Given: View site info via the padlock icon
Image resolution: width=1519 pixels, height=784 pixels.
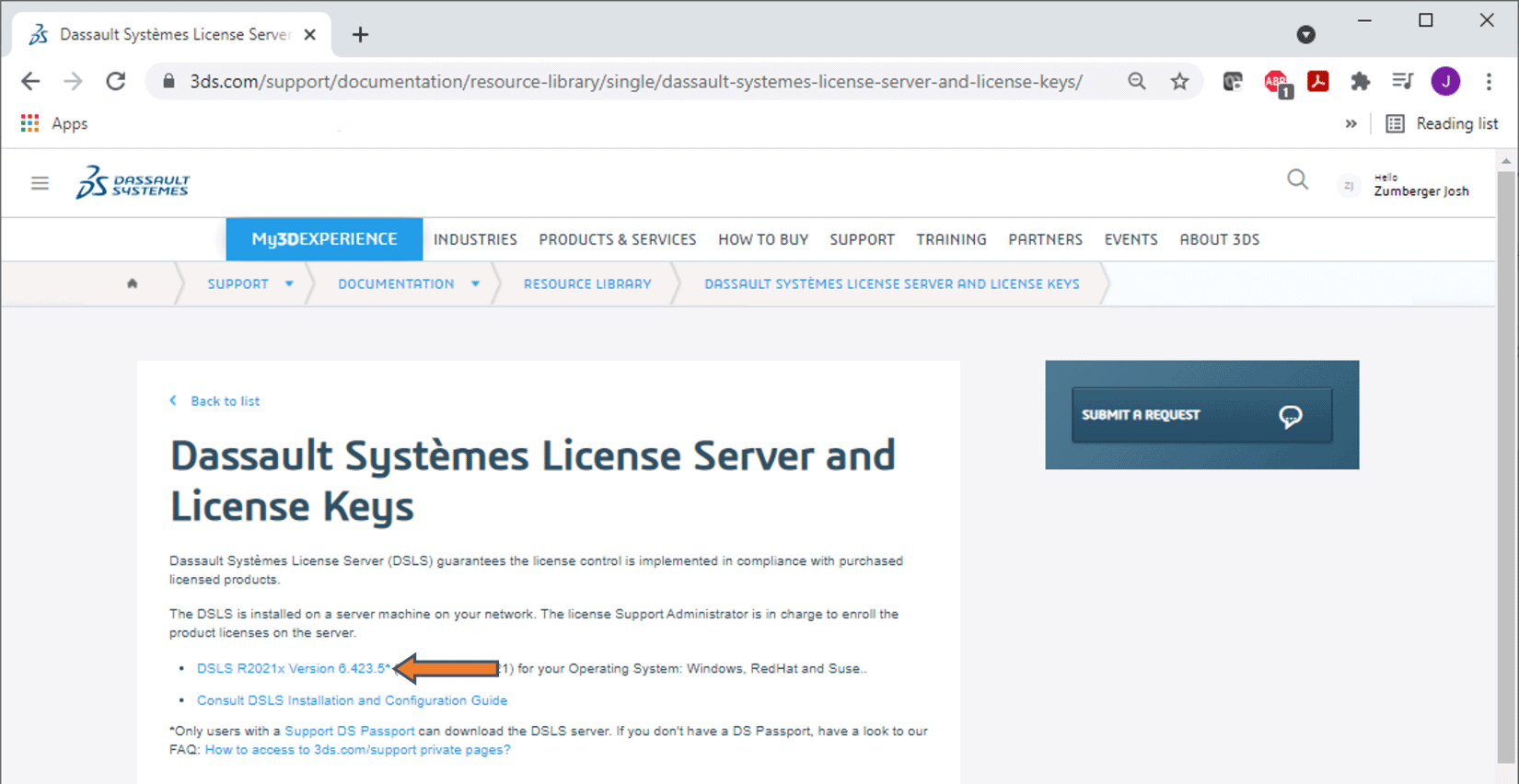Looking at the screenshot, I should (168, 81).
